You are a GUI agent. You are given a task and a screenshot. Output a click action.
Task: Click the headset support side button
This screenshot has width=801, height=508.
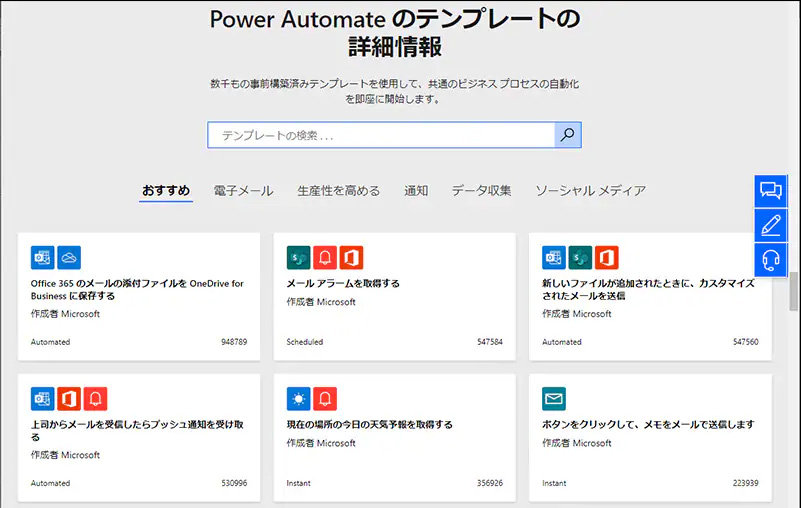coord(771,260)
